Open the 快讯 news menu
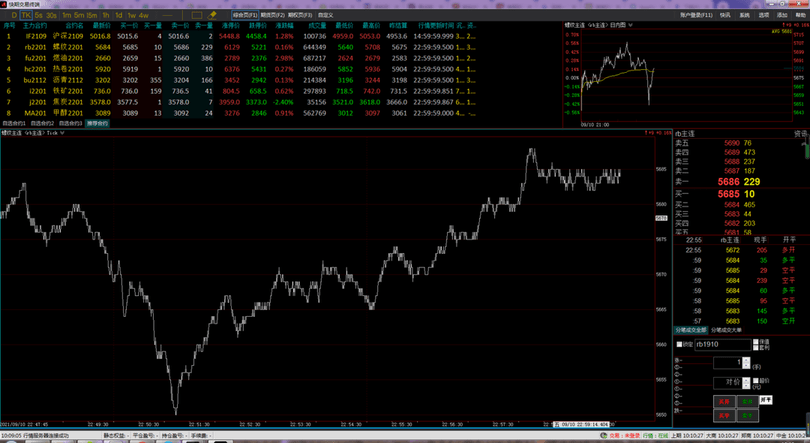810x443 pixels. coord(725,15)
